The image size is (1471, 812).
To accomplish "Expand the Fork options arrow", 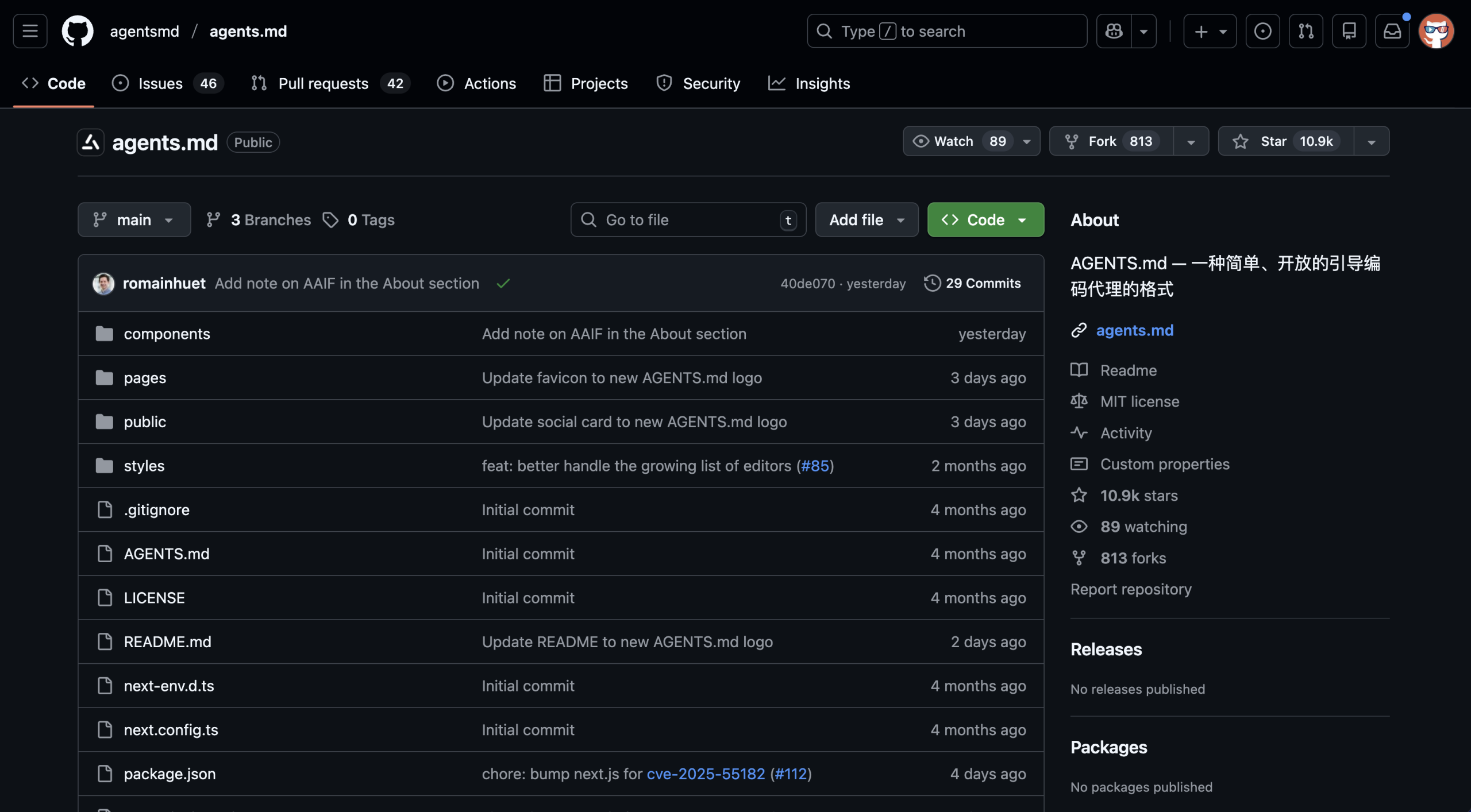I will point(1191,141).
